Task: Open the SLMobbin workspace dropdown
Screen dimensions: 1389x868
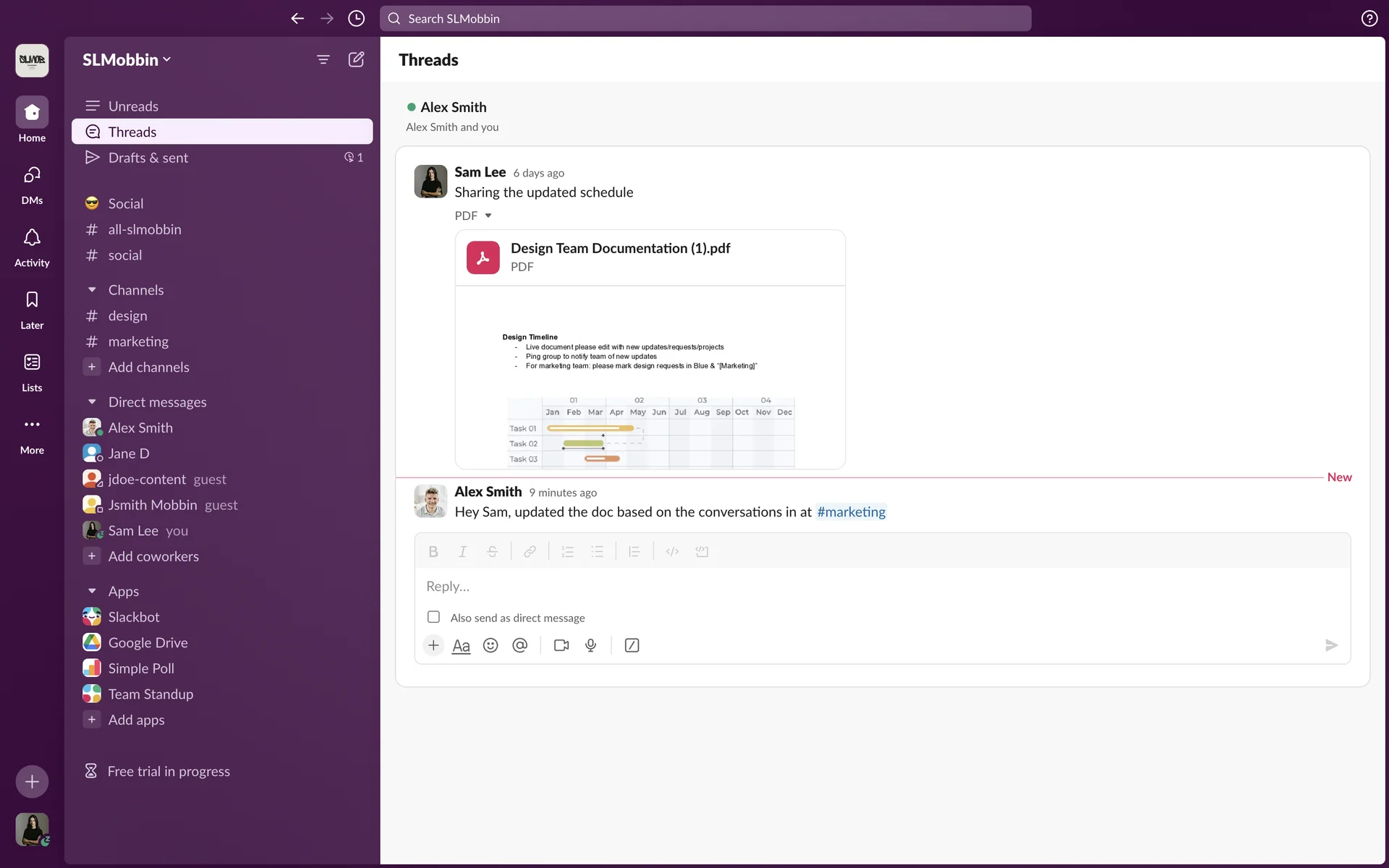Action: point(127,59)
